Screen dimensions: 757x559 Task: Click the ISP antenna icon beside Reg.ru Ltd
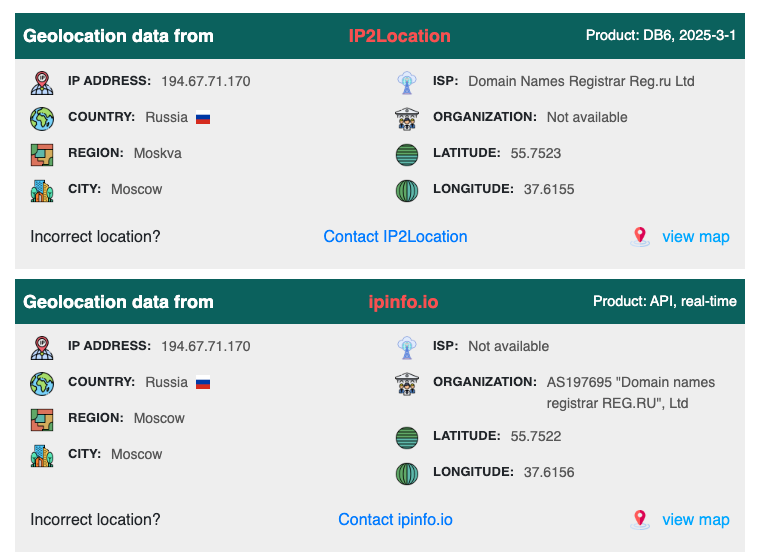pyautogui.click(x=407, y=83)
